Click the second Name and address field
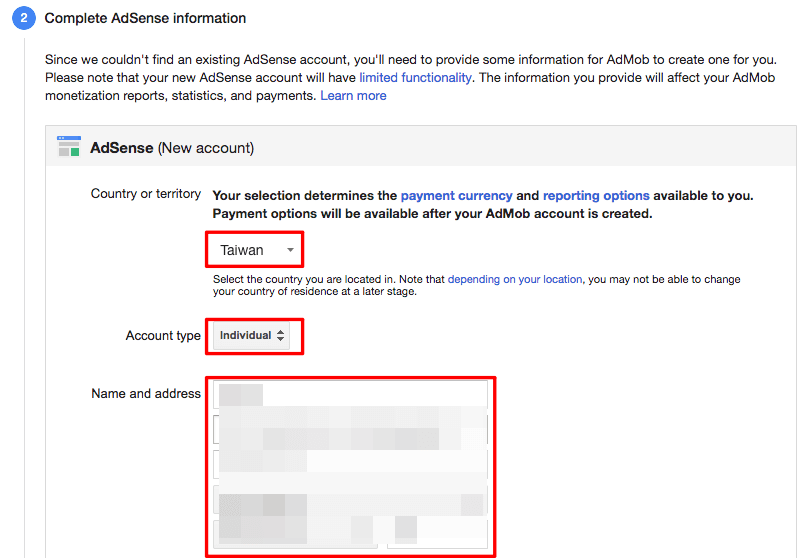 (x=350, y=430)
